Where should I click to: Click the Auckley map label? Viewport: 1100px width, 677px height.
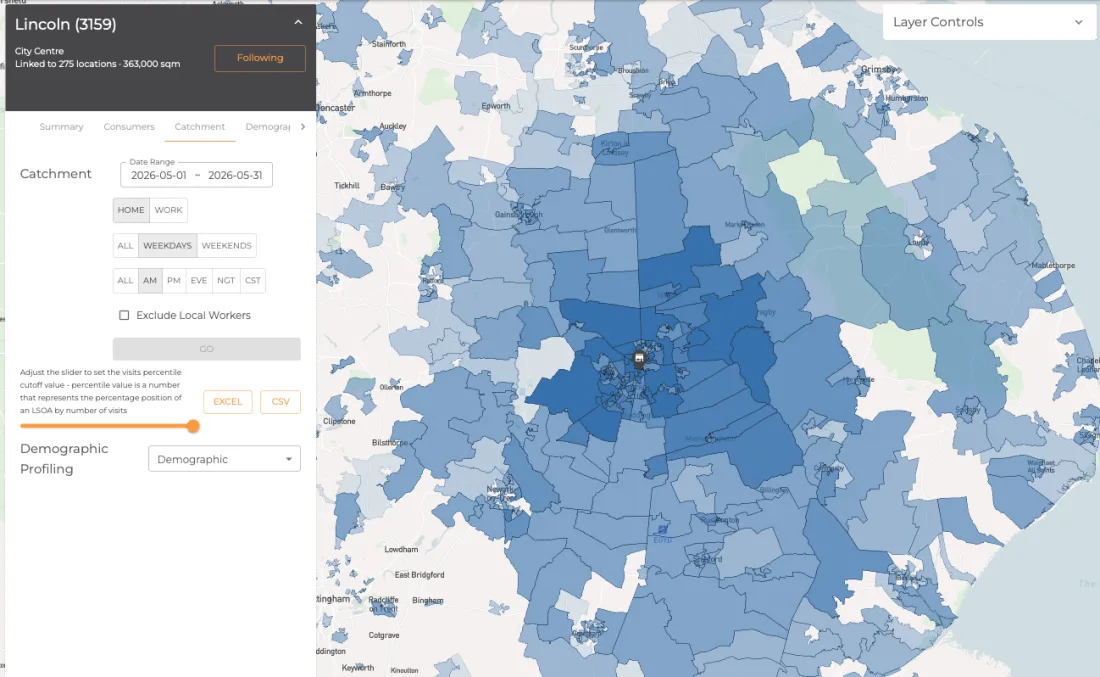[393, 126]
